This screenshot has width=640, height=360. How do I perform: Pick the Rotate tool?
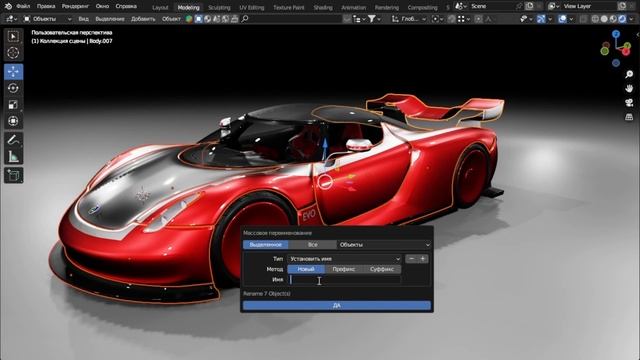tap(13, 88)
